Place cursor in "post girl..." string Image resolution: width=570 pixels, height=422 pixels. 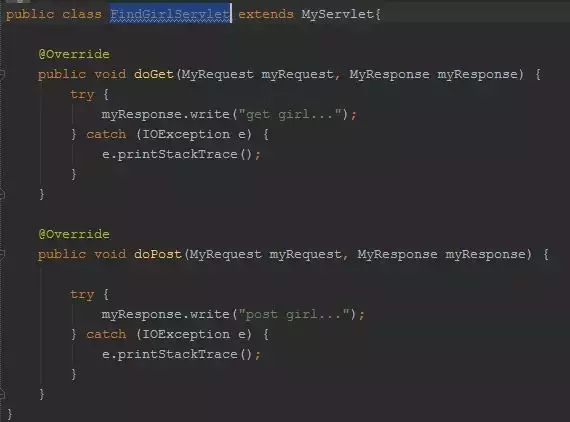click(x=294, y=314)
